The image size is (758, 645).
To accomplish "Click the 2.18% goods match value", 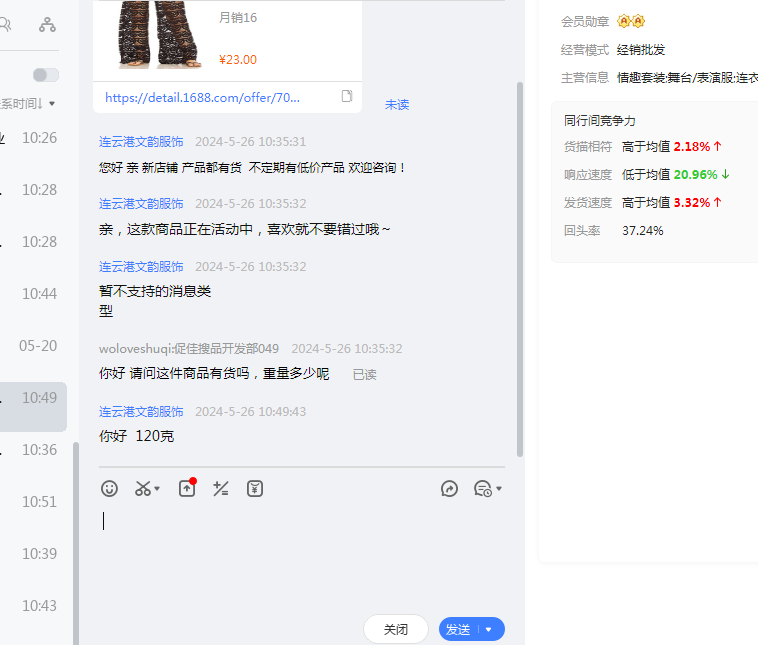I will (x=692, y=147).
